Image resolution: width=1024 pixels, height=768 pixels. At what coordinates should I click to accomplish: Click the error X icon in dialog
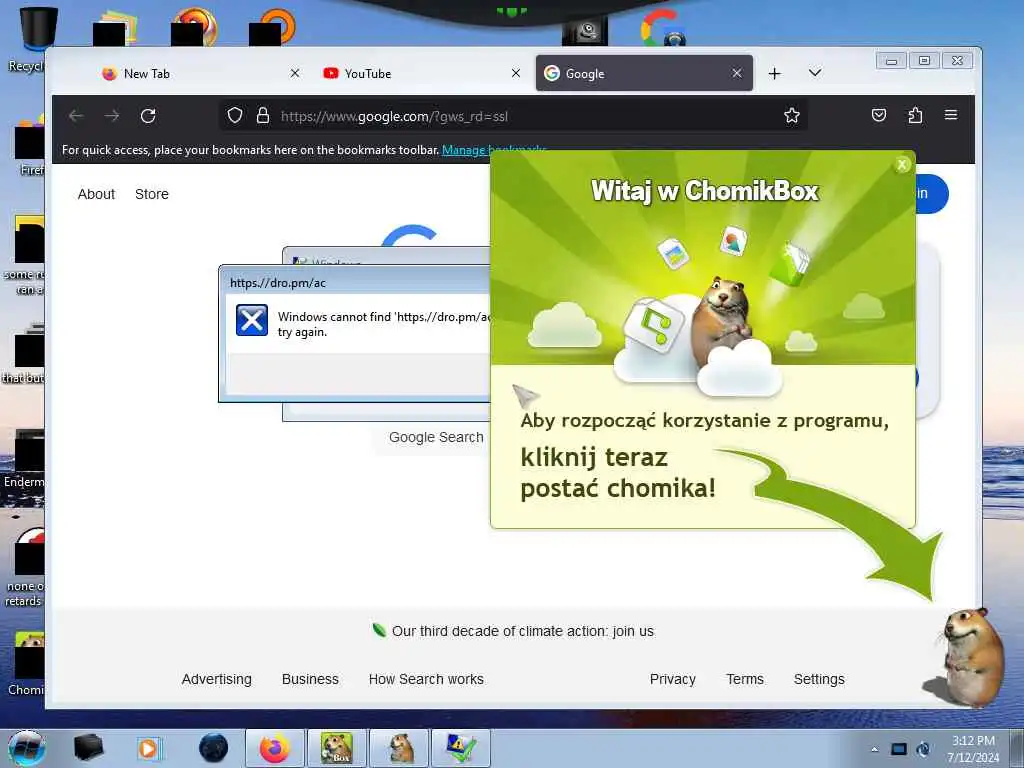pos(252,320)
